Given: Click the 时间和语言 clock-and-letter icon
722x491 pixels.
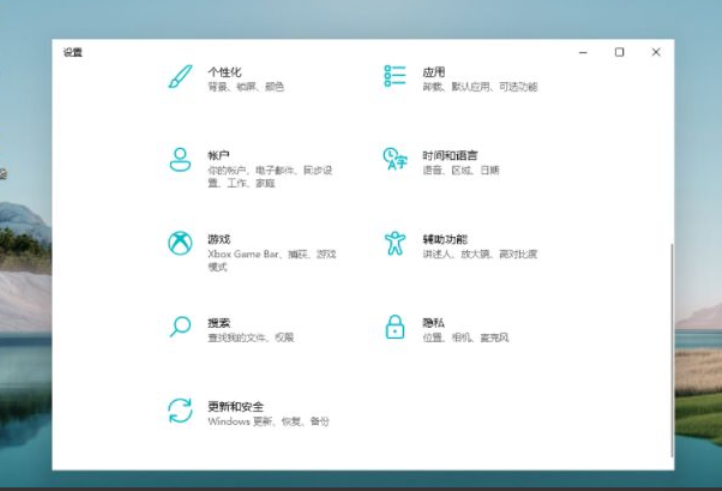Looking at the screenshot, I should 395,159.
